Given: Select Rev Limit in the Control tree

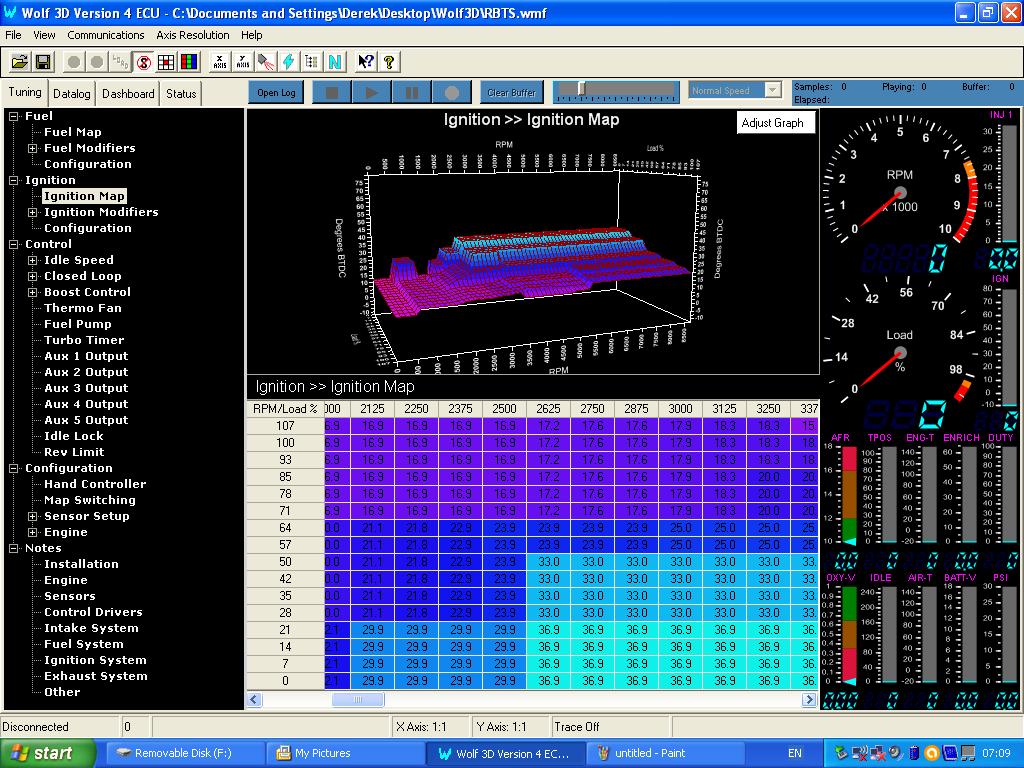Looking at the screenshot, I should pos(74,452).
